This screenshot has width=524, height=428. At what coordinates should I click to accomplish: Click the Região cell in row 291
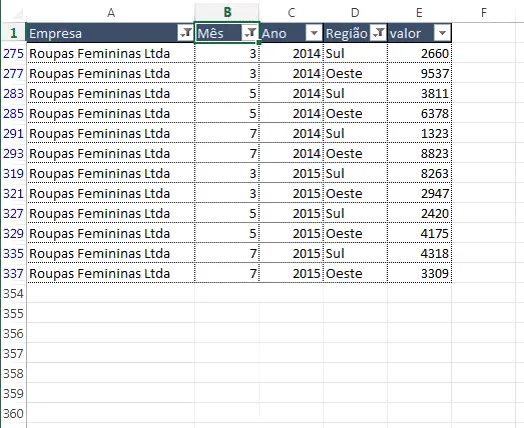pos(355,133)
